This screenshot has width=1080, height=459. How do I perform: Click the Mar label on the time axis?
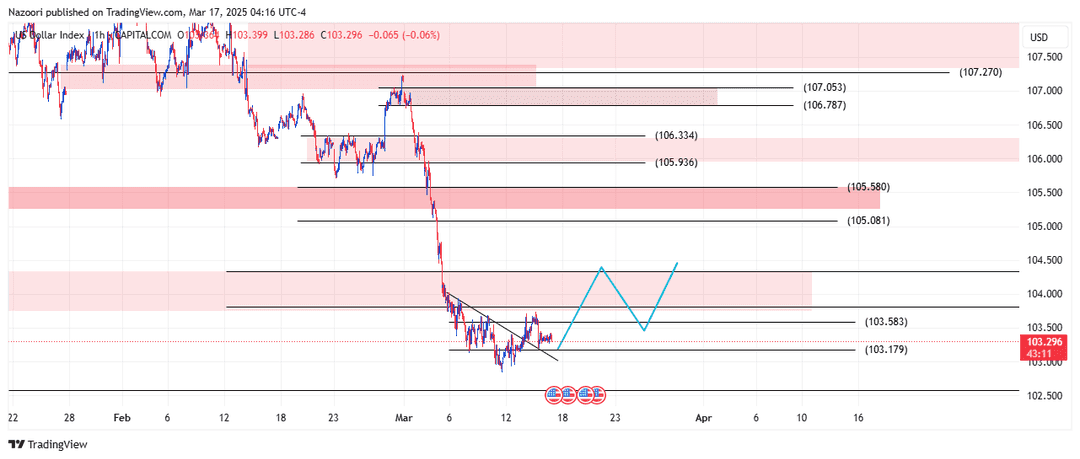[403, 418]
